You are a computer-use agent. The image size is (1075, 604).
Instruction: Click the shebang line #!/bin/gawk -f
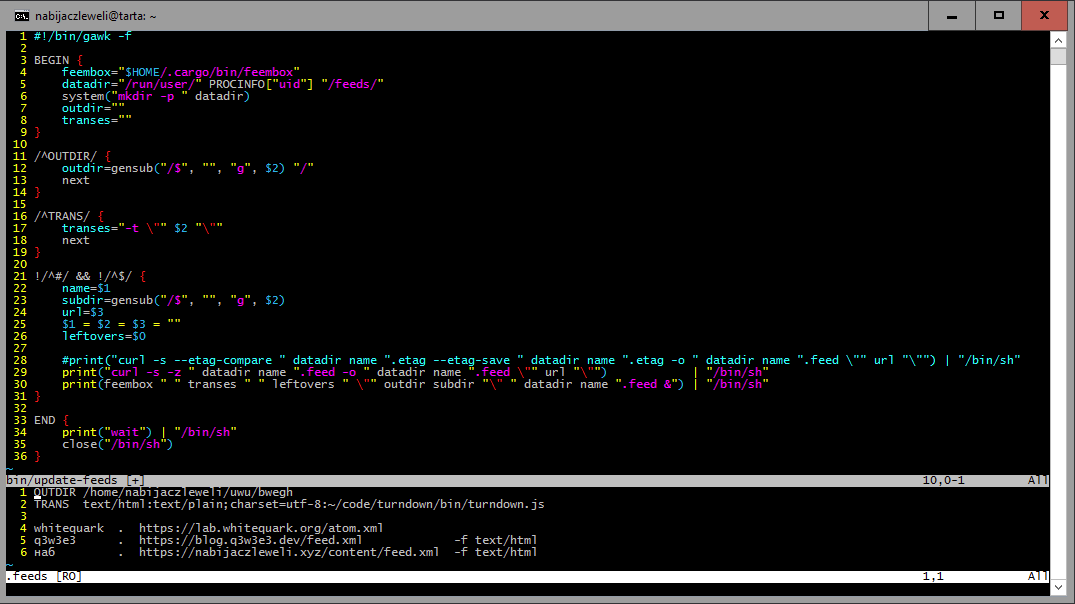click(82, 36)
